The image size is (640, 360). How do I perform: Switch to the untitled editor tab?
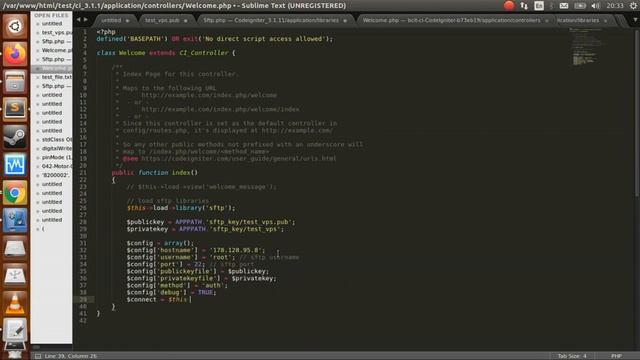(x=115, y=20)
